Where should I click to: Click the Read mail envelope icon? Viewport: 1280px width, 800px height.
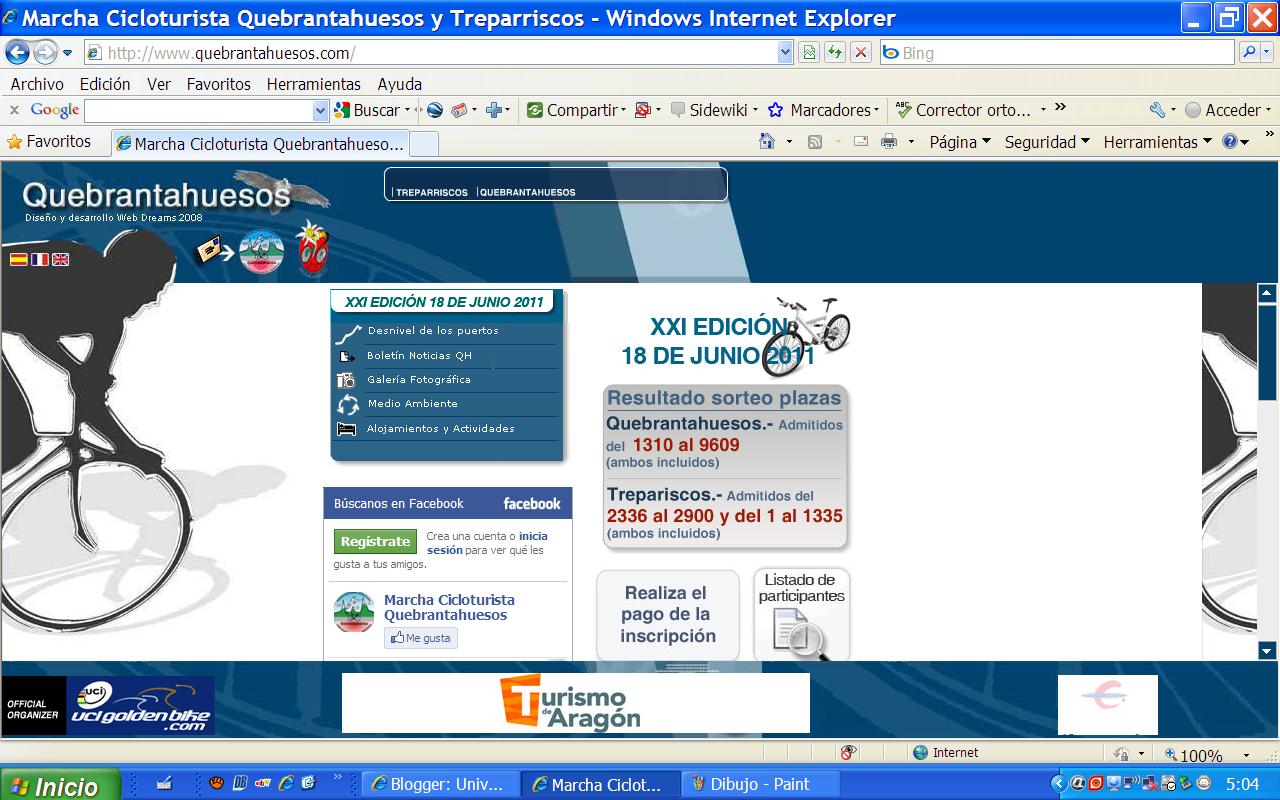pos(861,142)
